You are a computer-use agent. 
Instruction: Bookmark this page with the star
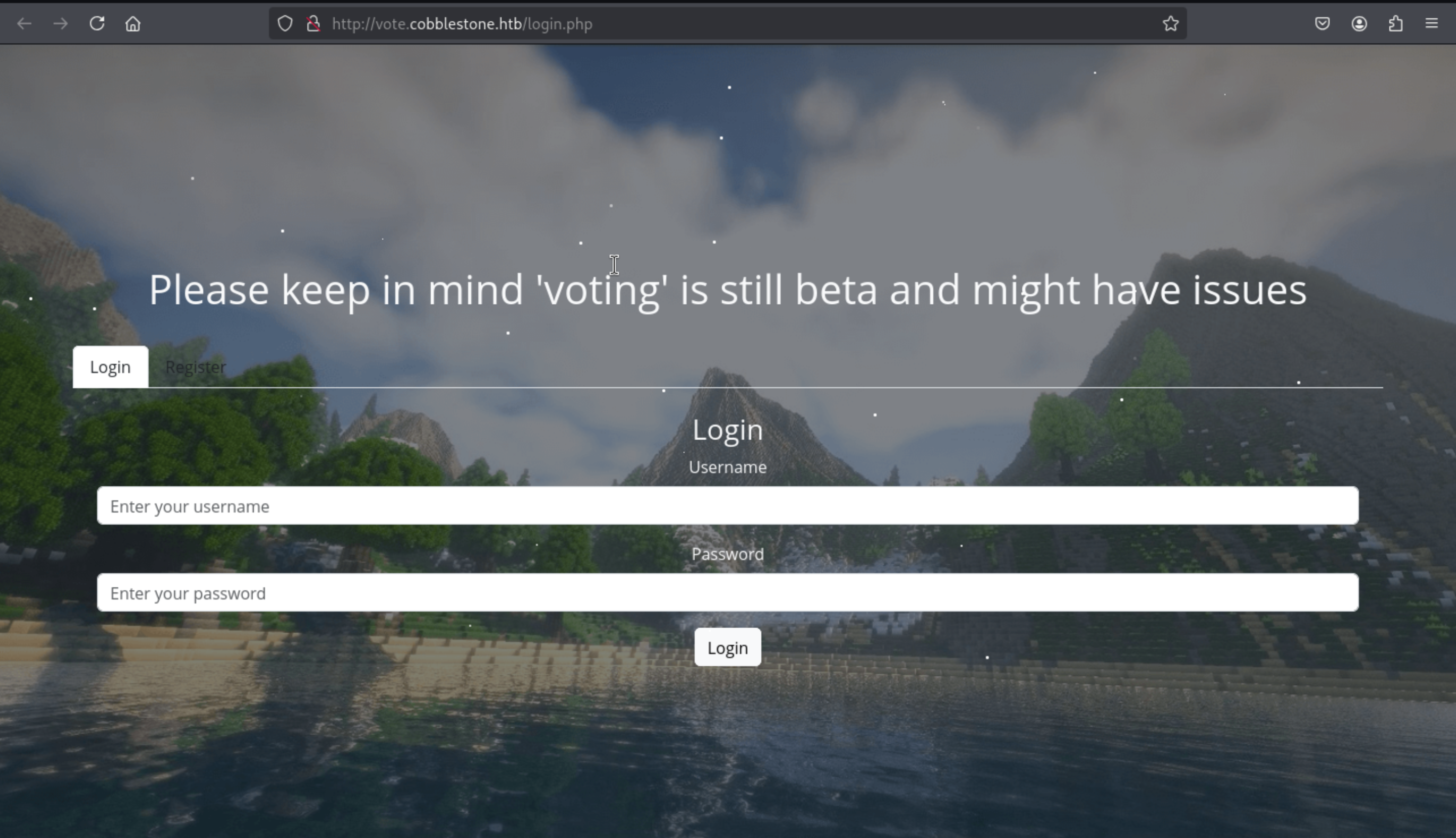click(1170, 24)
